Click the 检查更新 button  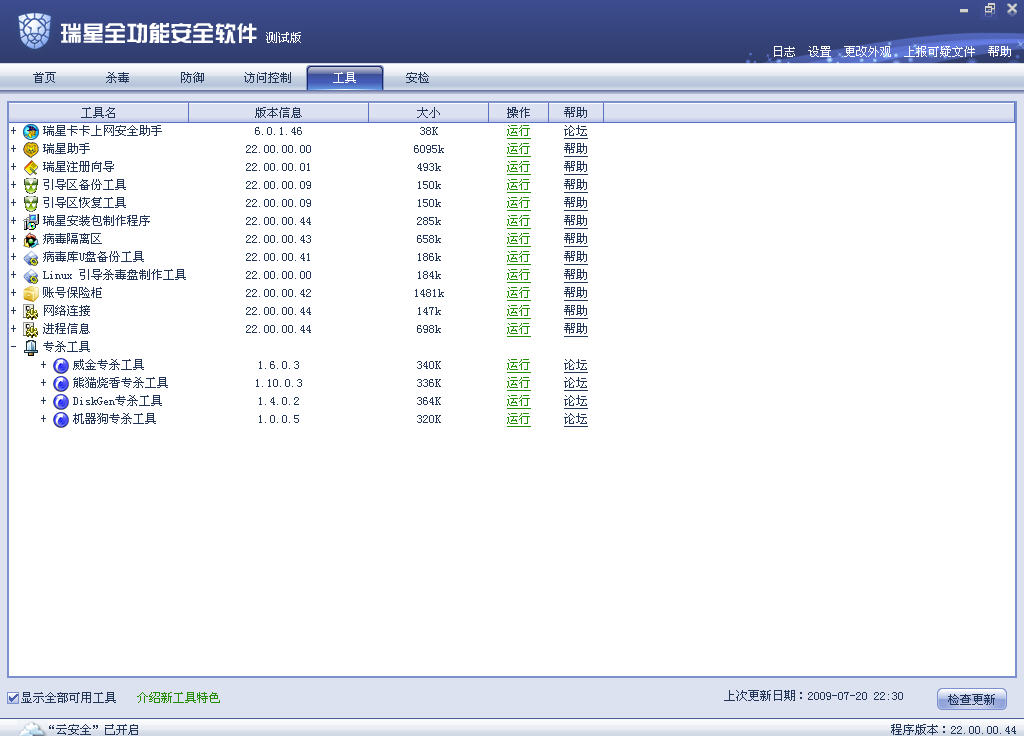971,699
